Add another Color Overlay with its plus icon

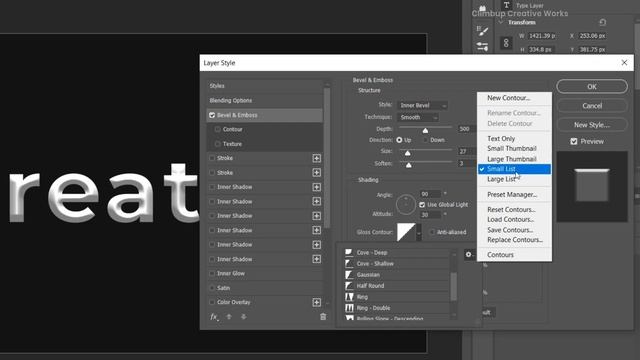point(316,302)
